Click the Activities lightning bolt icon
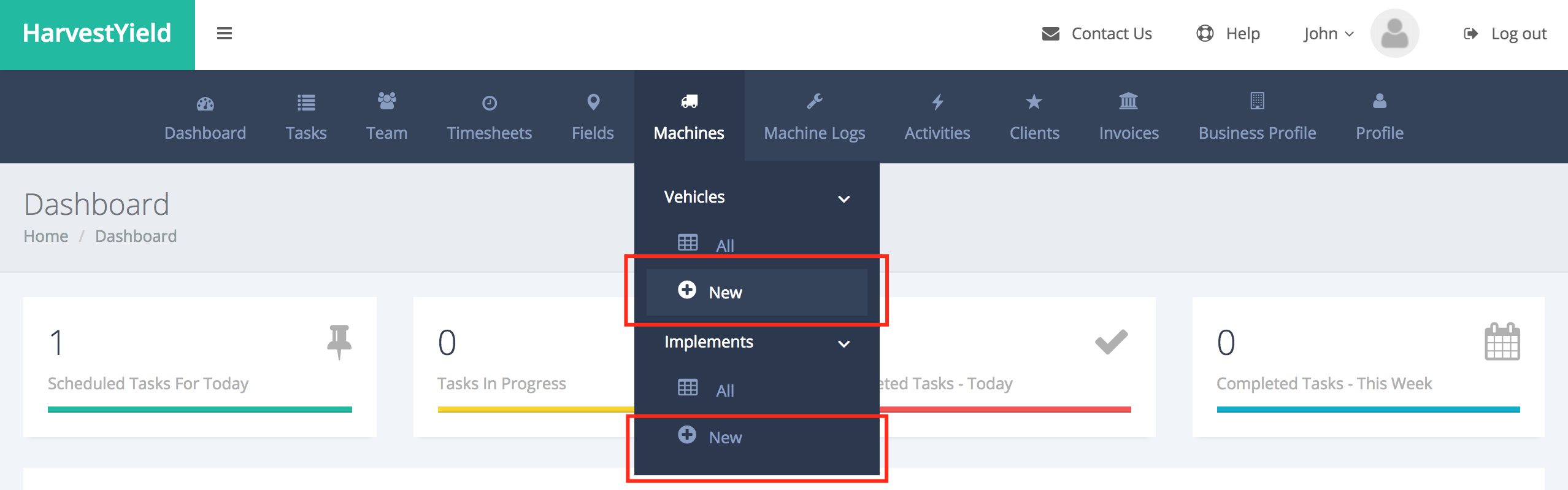 click(x=937, y=102)
